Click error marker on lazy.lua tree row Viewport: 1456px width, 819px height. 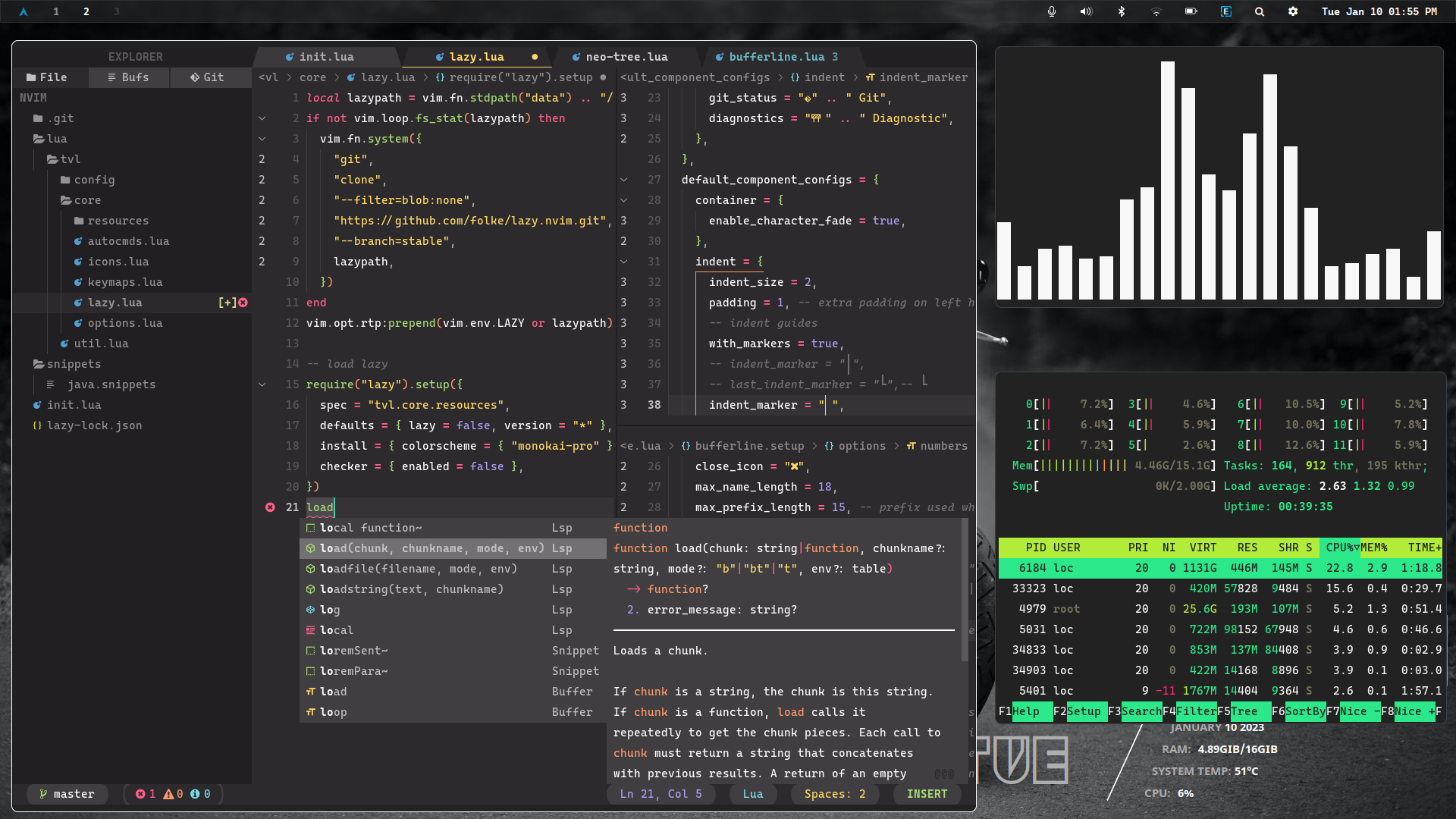point(243,303)
